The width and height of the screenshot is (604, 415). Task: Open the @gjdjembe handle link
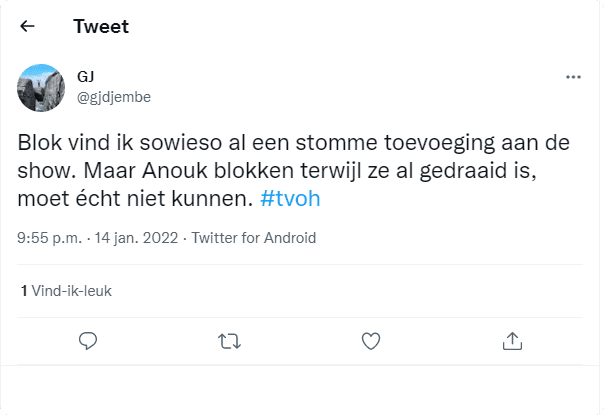tap(113, 96)
